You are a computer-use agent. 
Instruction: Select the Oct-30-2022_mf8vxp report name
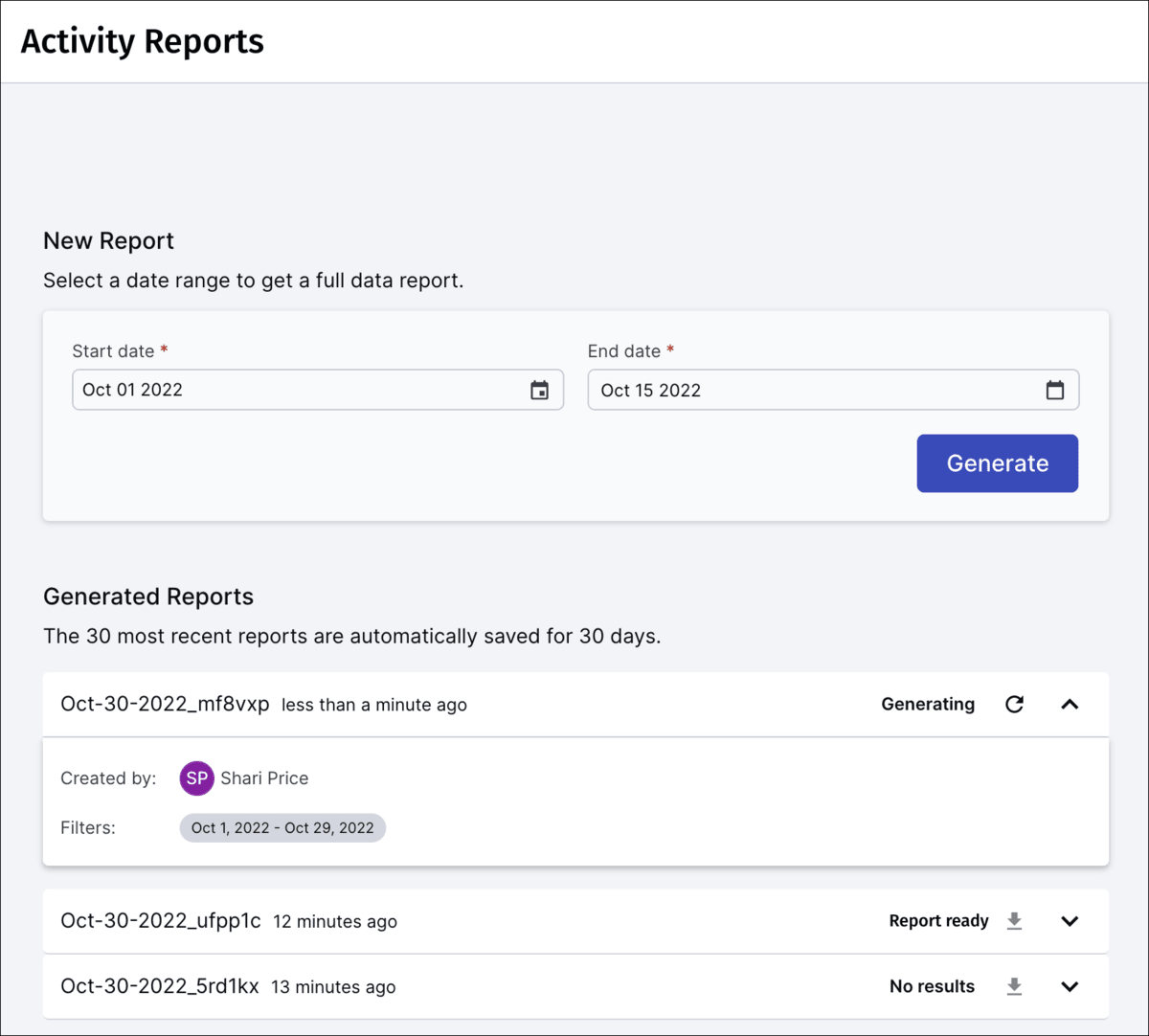pyautogui.click(x=165, y=704)
